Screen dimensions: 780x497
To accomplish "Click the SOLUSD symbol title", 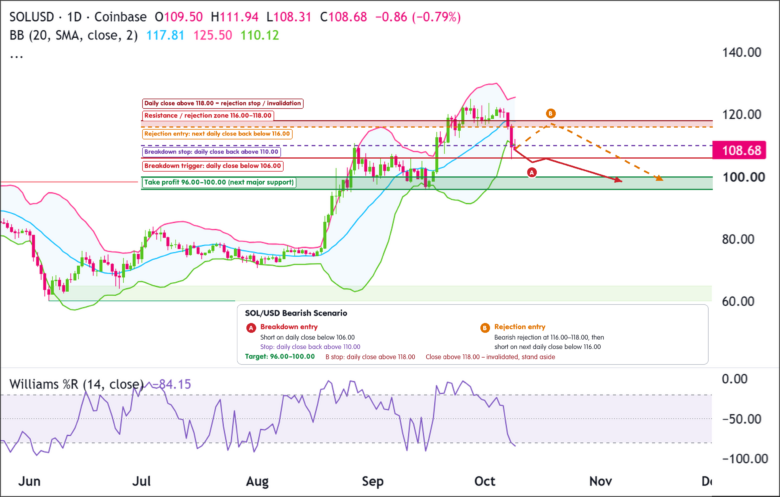I will (x=32, y=17).
